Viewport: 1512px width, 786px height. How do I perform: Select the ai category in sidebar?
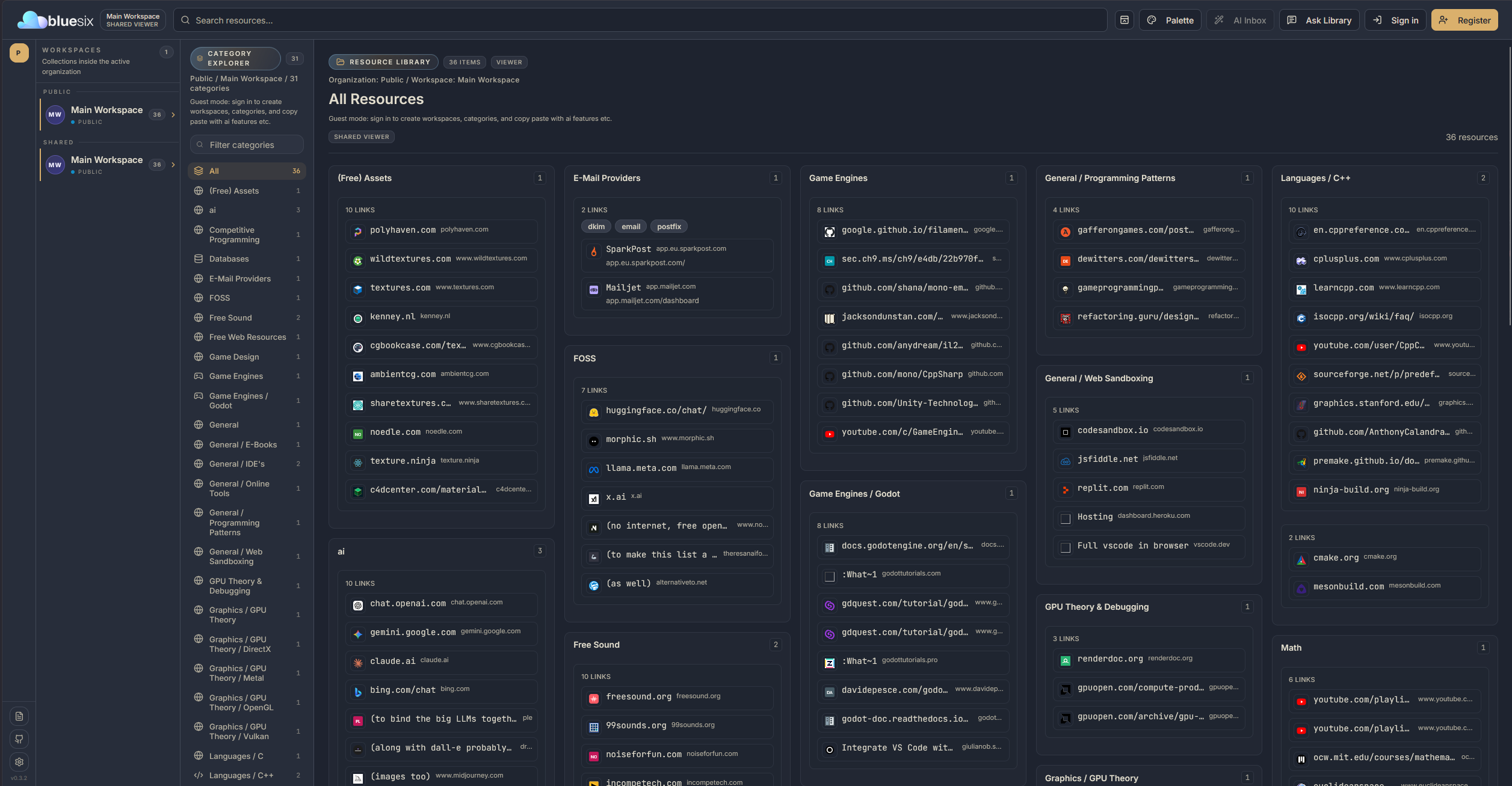247,210
